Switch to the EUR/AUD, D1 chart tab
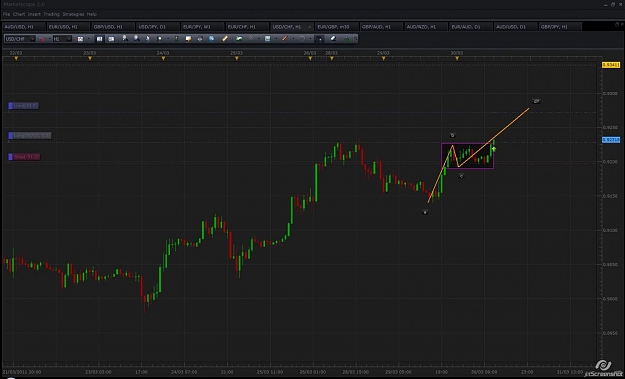Screen dimensions: 625x379 [470, 27]
